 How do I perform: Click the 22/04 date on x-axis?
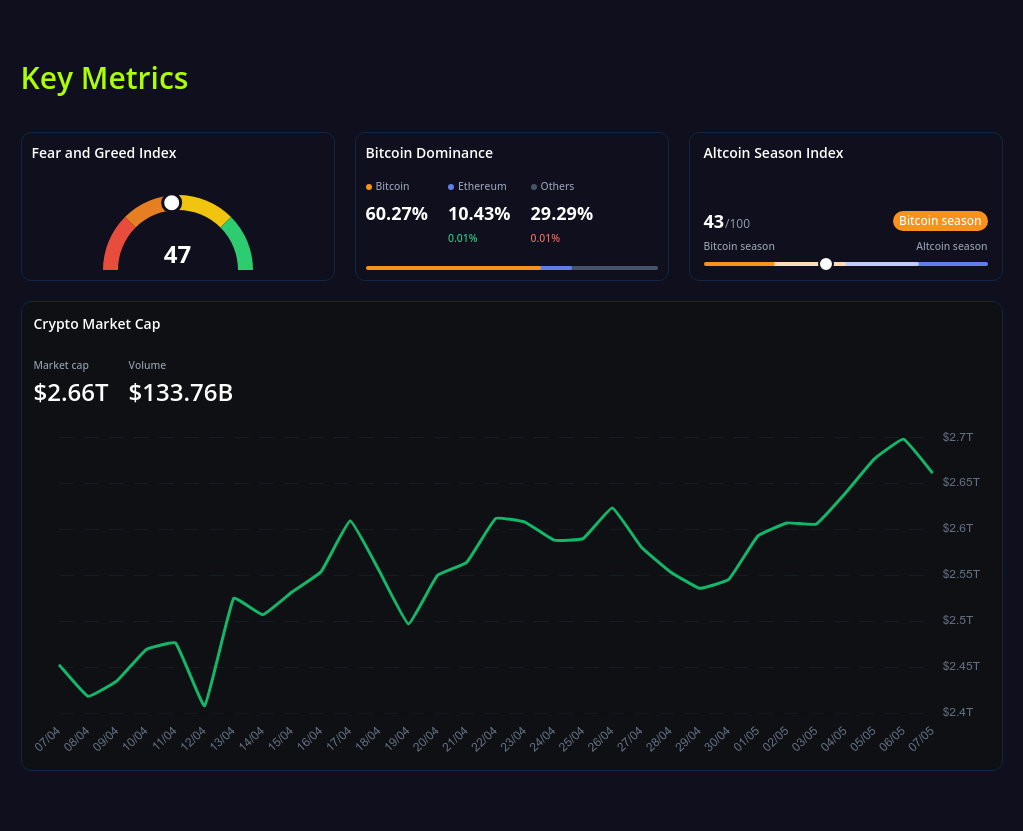[x=484, y=739]
